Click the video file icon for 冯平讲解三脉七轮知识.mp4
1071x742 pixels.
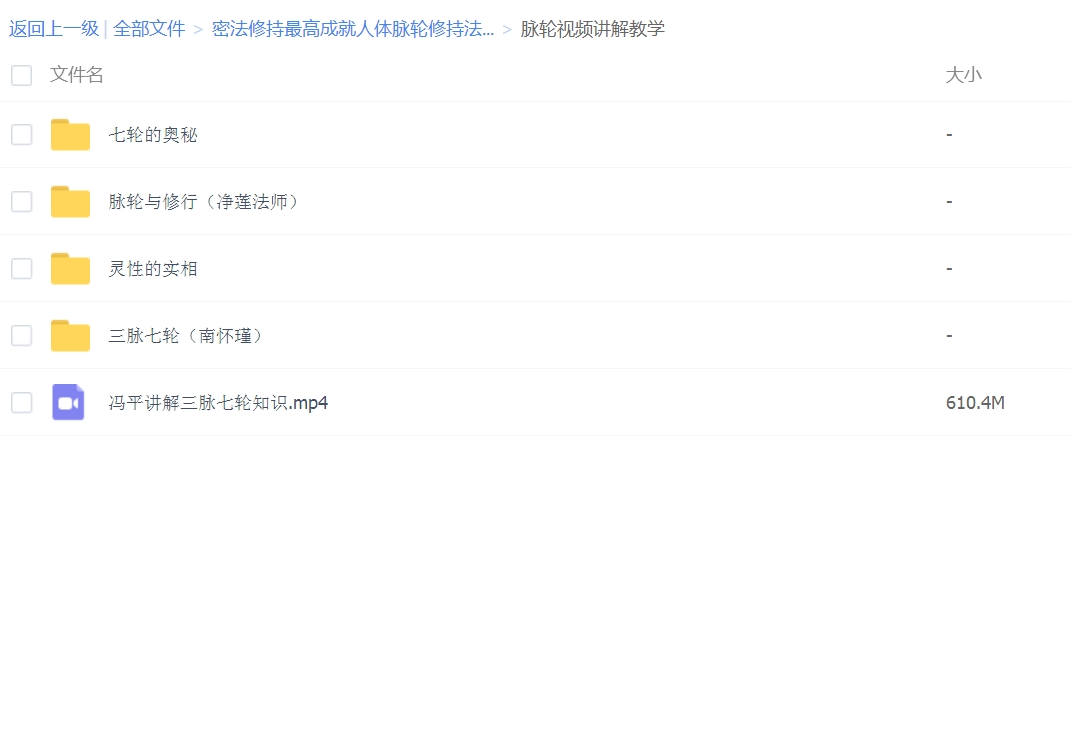(68, 403)
